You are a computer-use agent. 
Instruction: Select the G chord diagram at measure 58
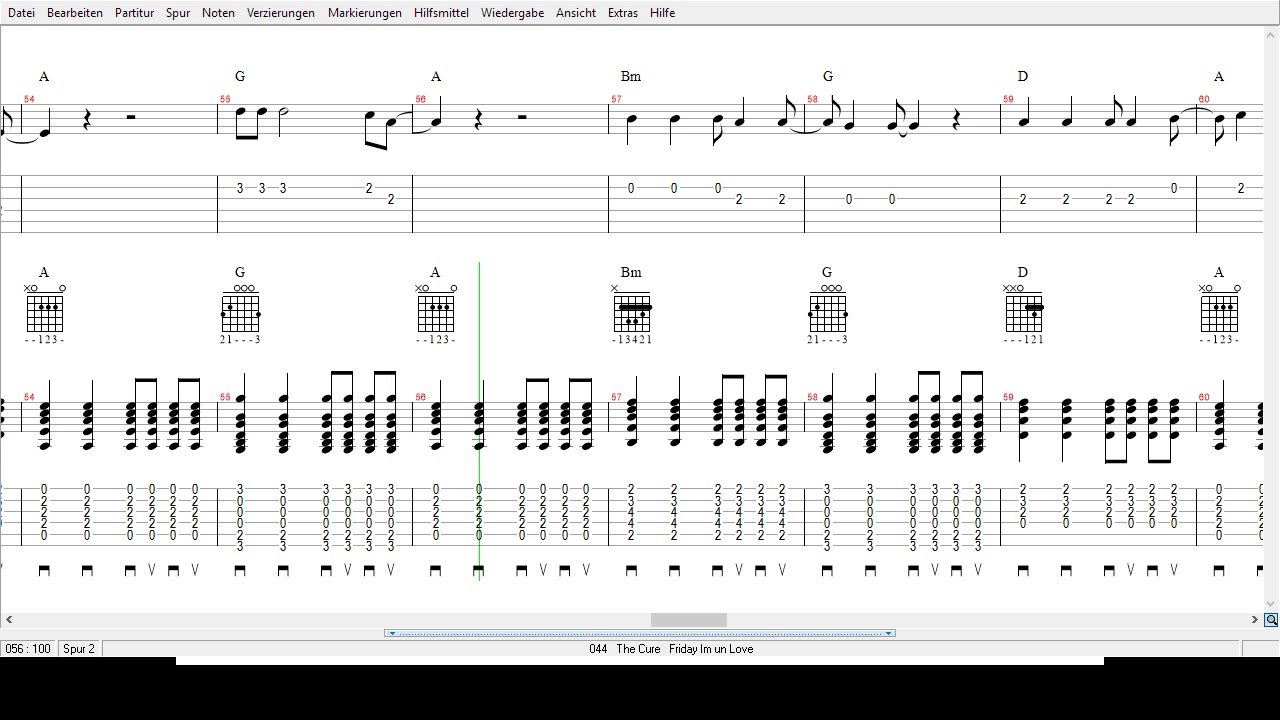click(x=828, y=314)
